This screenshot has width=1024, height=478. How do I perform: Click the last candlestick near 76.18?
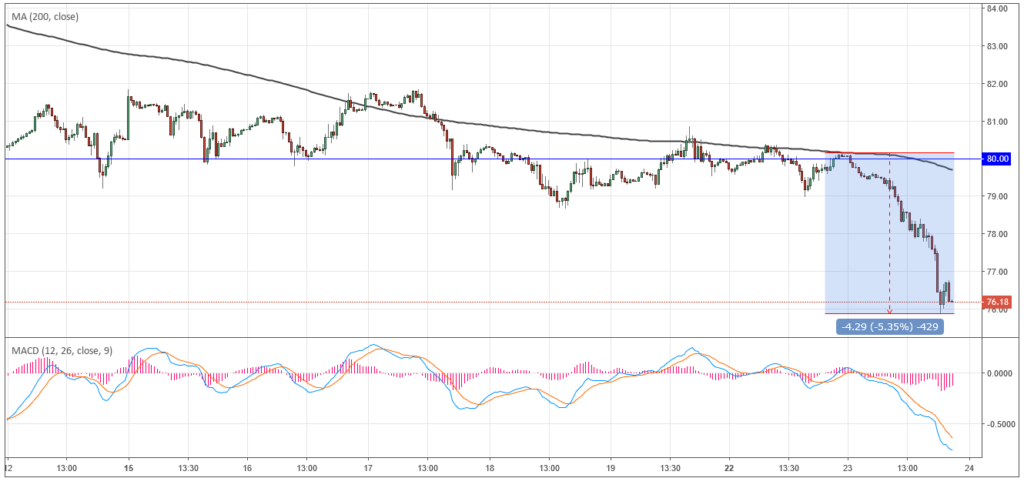[x=950, y=300]
